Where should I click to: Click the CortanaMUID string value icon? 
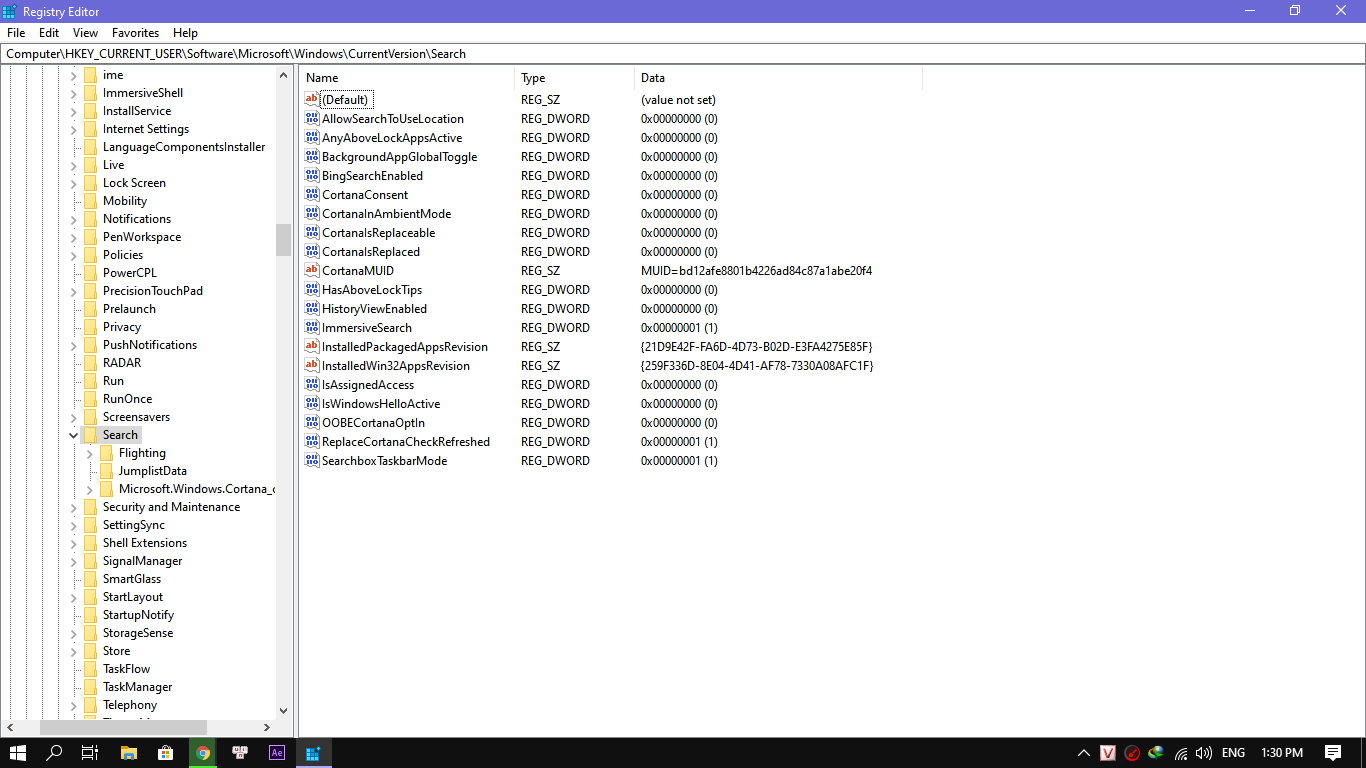[312, 271]
